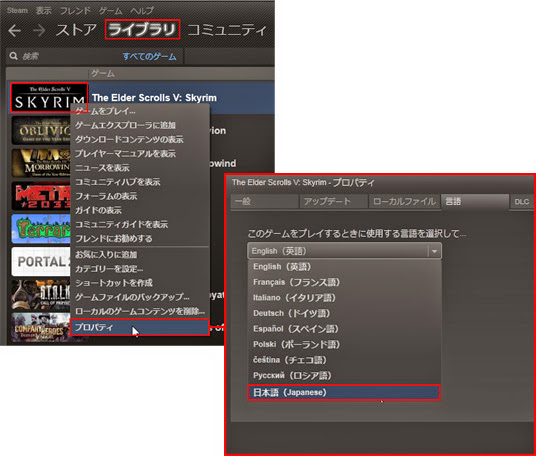Choose コミュニティハブを表示 menu entry
Screen dimensions: 540x456
click(x=139, y=182)
